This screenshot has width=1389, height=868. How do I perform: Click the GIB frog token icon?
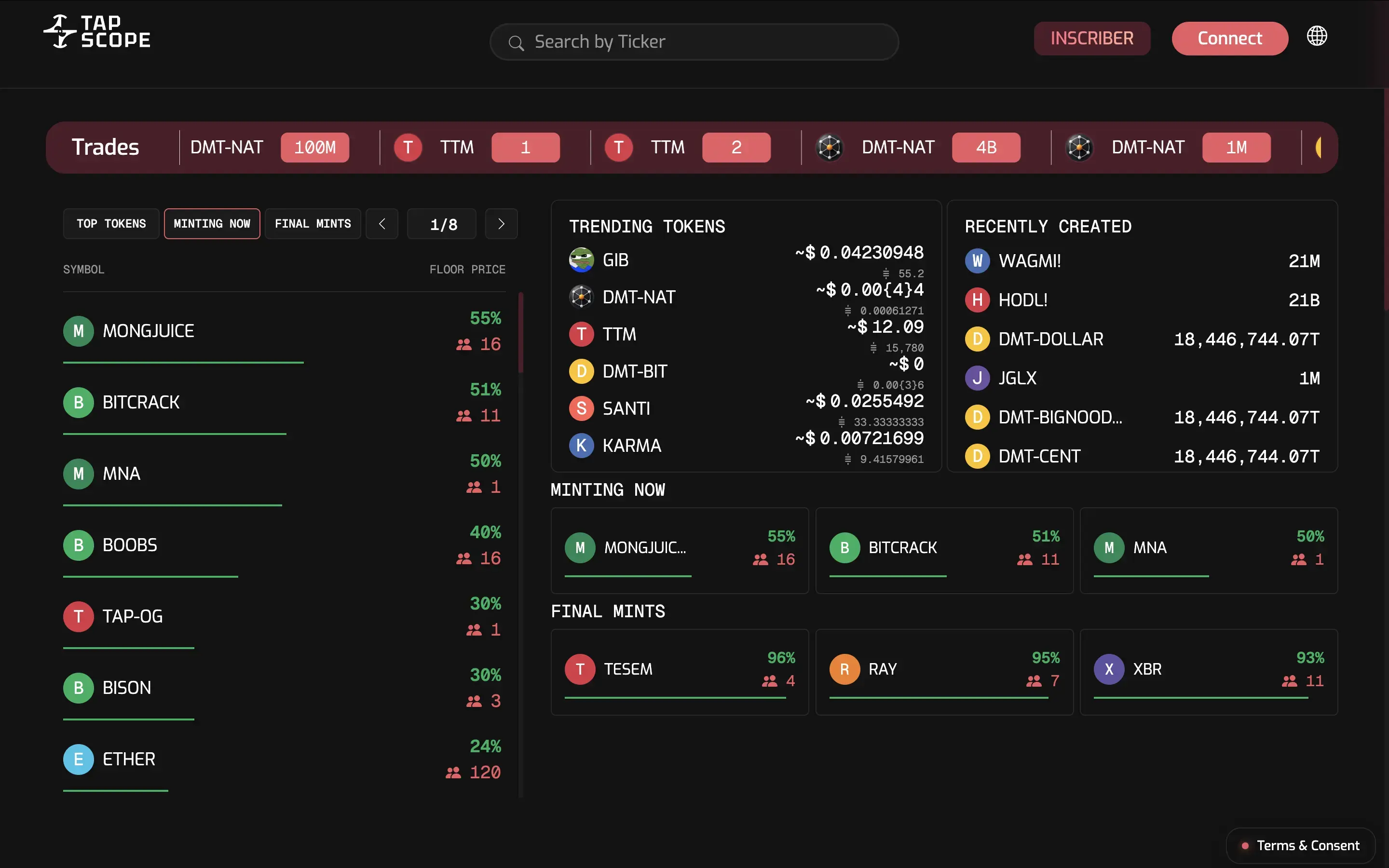click(x=581, y=260)
